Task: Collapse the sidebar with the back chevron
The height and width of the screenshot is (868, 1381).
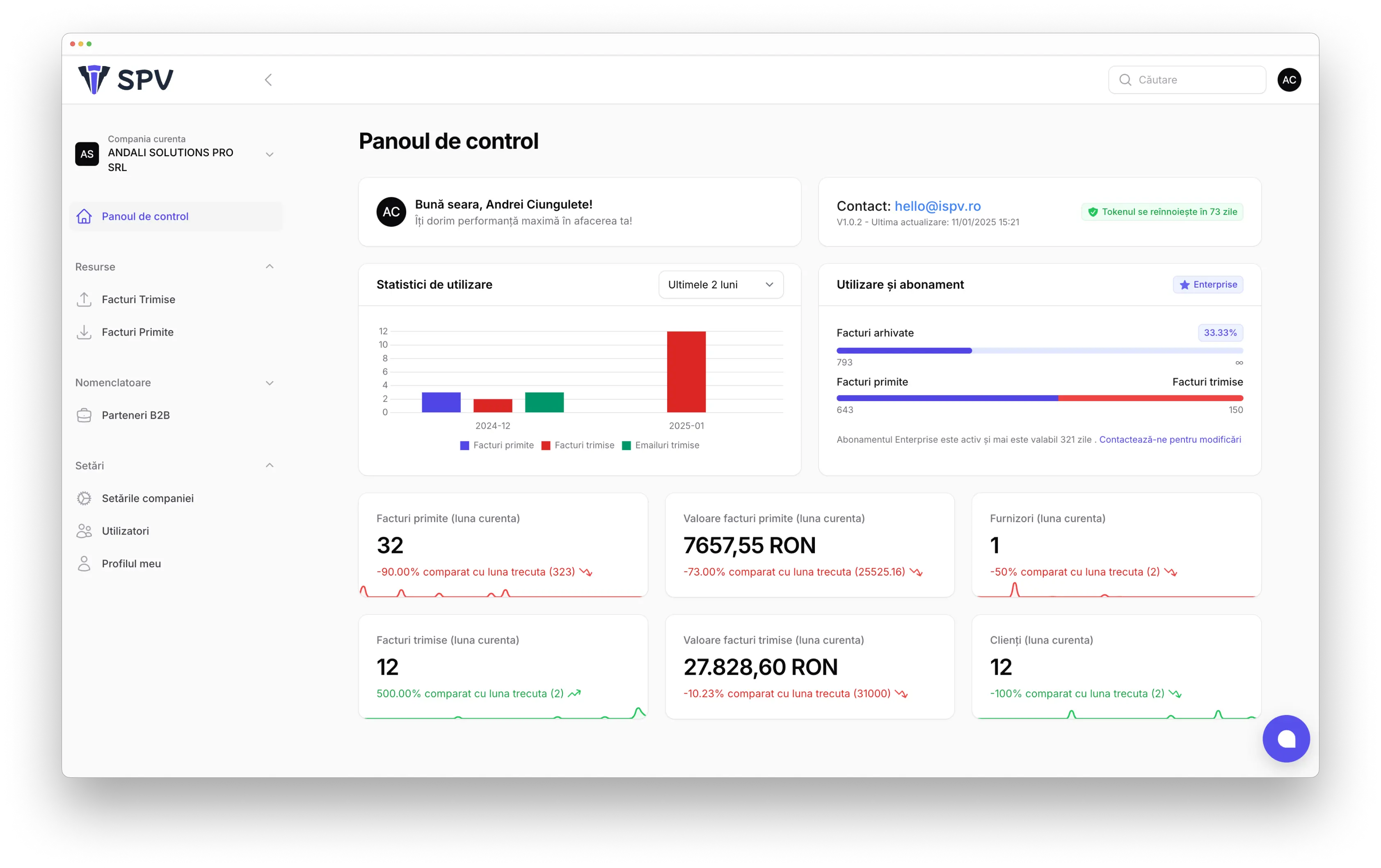Action: 268,80
